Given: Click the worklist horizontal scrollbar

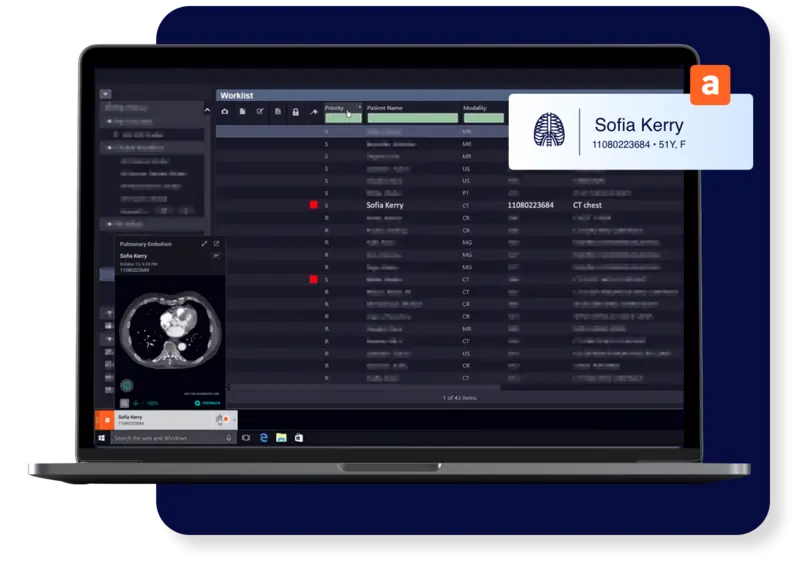Looking at the screenshot, I should click(x=363, y=387).
